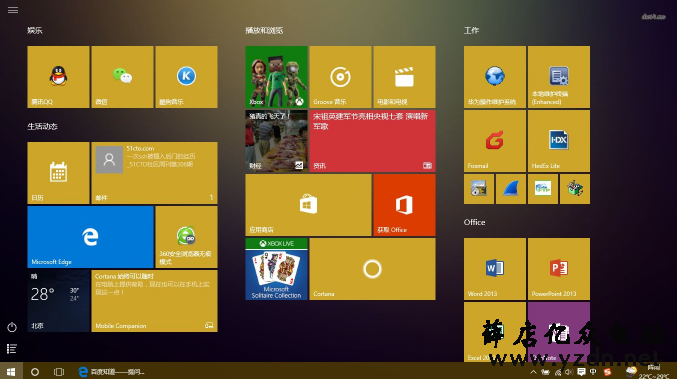Open the Movies & TV clapperboard tile
The image size is (677, 379).
click(x=404, y=77)
